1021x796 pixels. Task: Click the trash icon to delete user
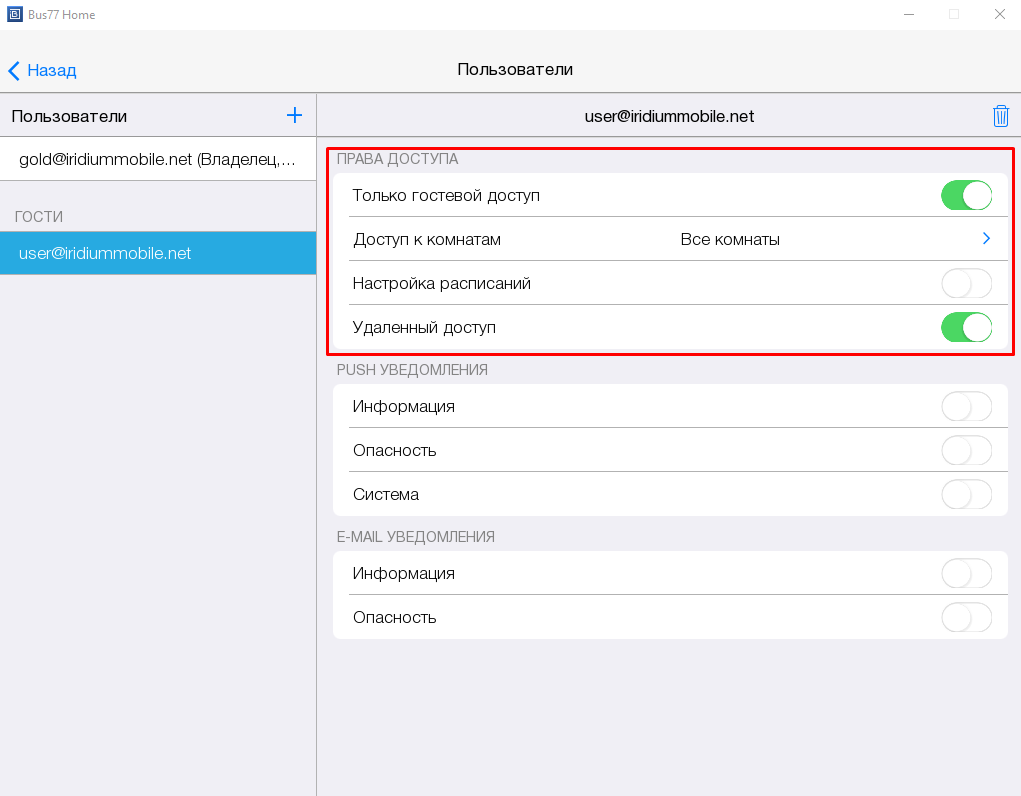click(x=1000, y=116)
